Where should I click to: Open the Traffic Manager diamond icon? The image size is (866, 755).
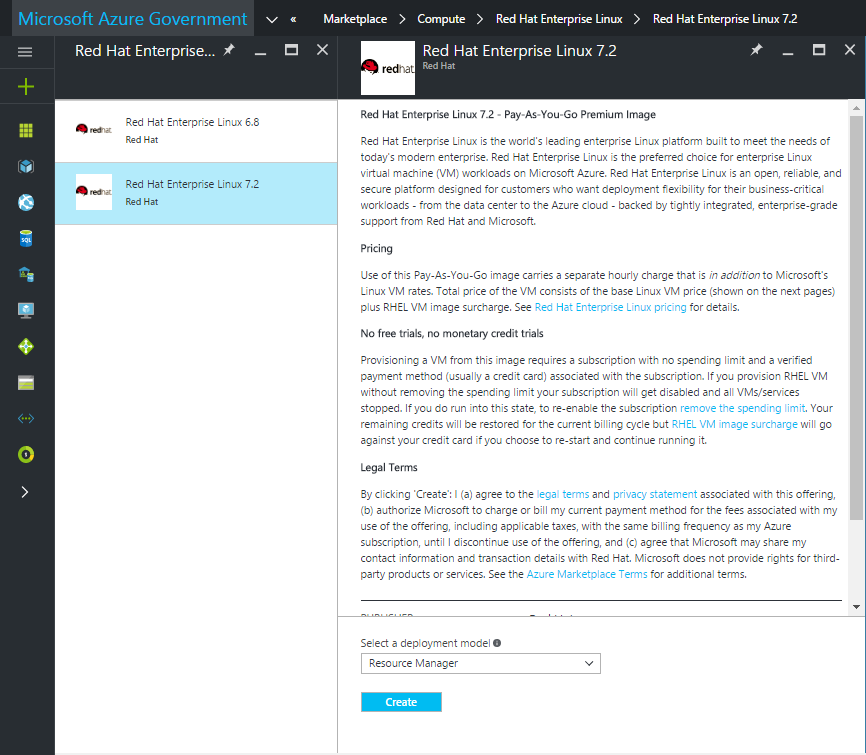(26, 346)
